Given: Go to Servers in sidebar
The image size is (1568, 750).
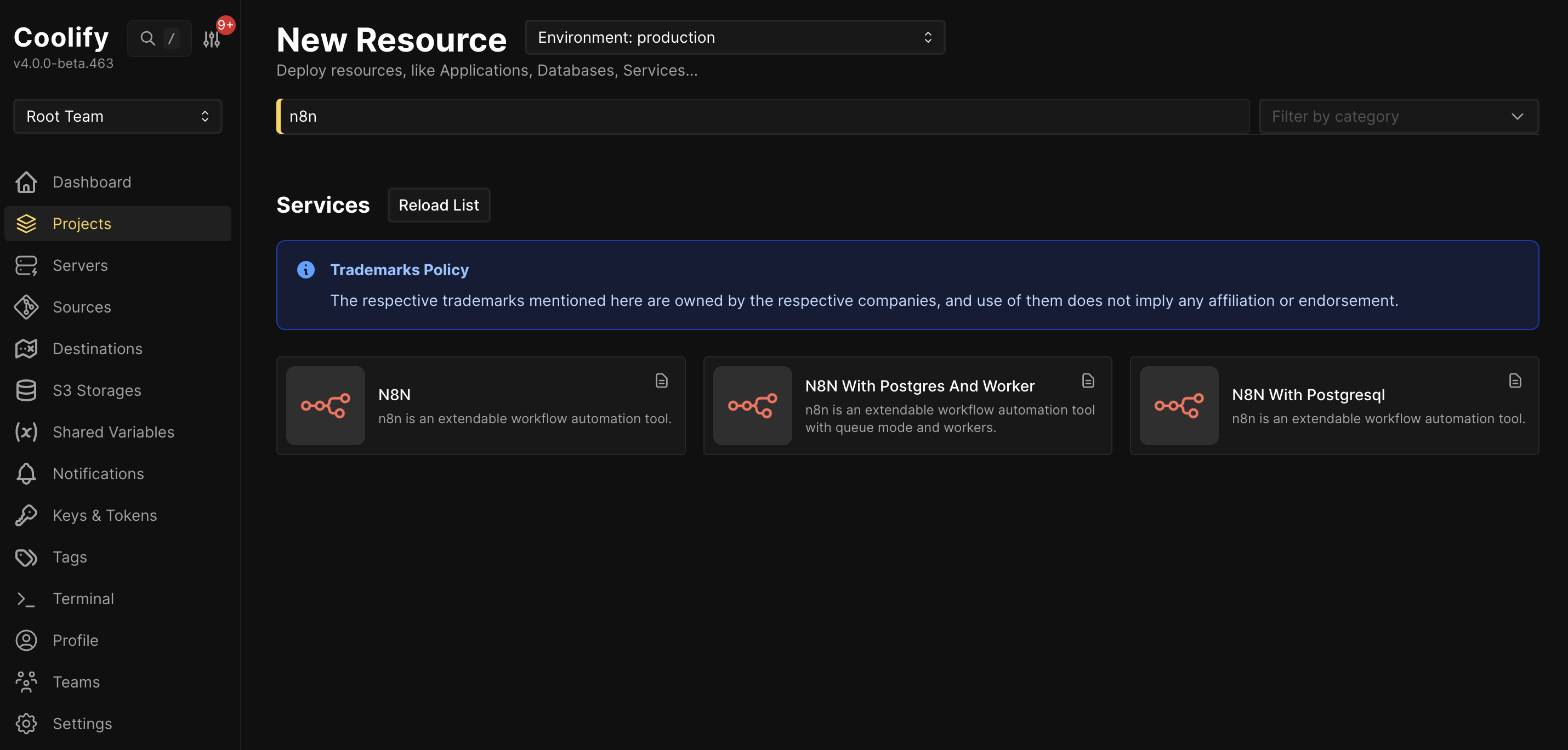Looking at the screenshot, I should click(79, 265).
